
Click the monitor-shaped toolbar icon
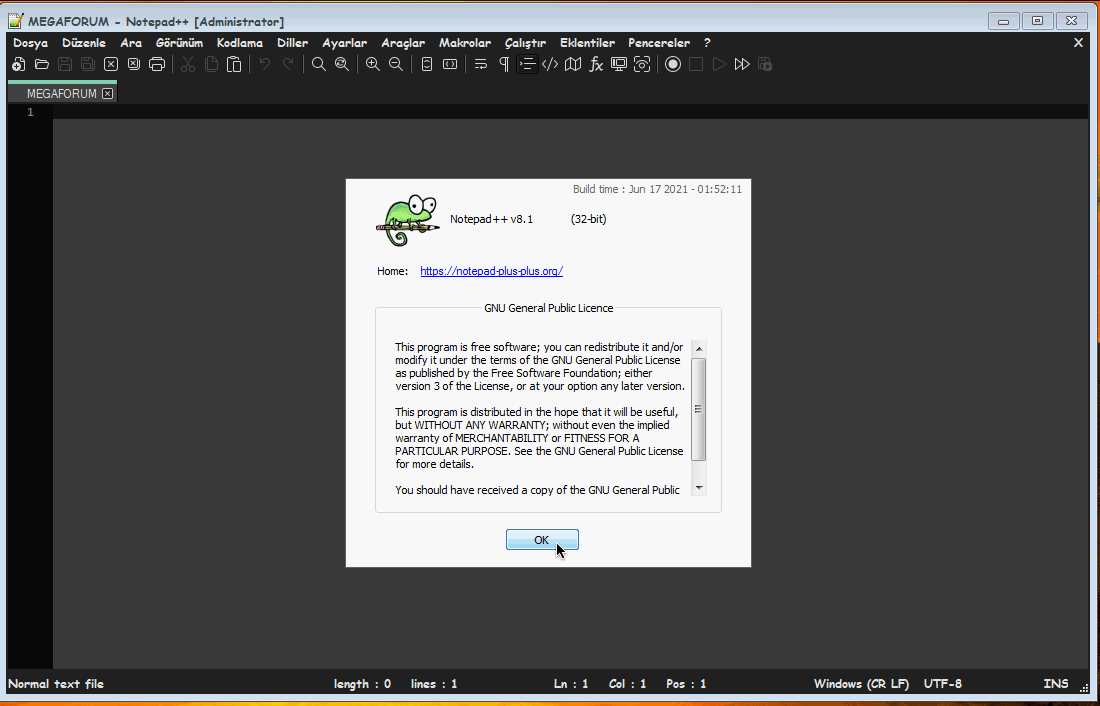[619, 65]
